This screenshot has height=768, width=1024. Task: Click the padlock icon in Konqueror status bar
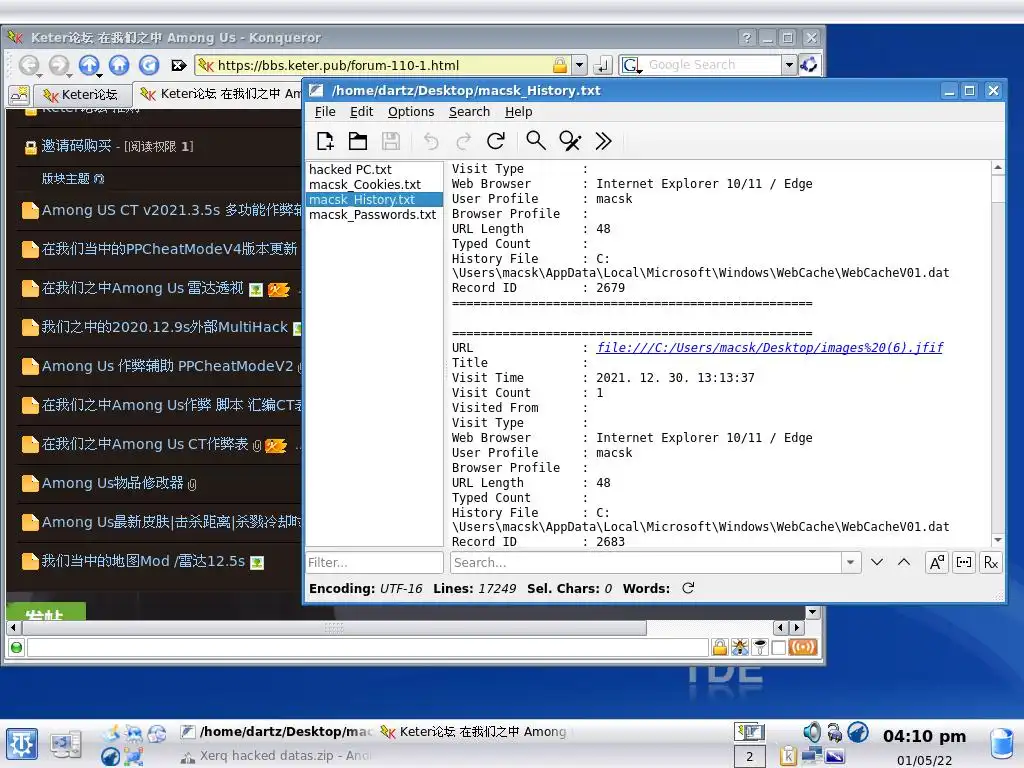point(719,647)
